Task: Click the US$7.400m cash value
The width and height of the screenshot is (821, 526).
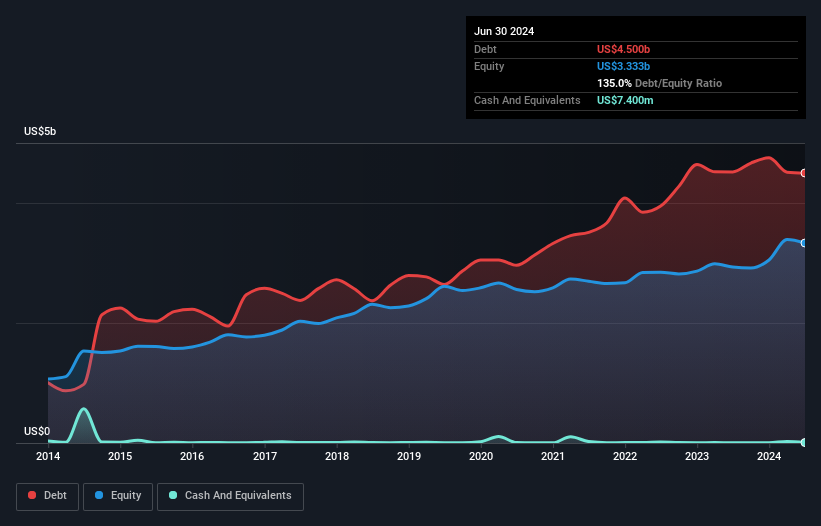Action: (x=625, y=100)
